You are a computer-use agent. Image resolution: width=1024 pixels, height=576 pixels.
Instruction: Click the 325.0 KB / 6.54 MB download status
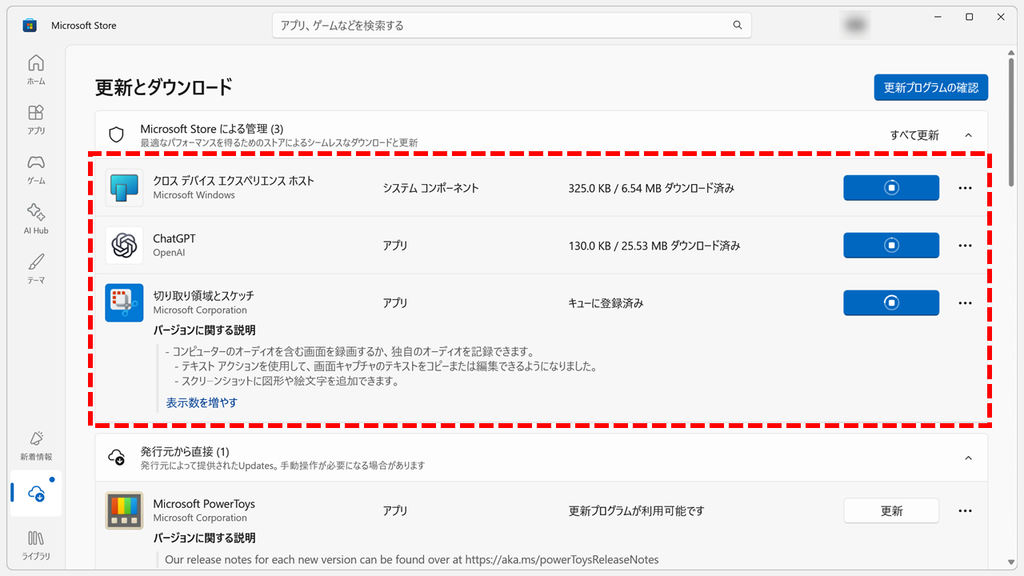click(x=651, y=188)
